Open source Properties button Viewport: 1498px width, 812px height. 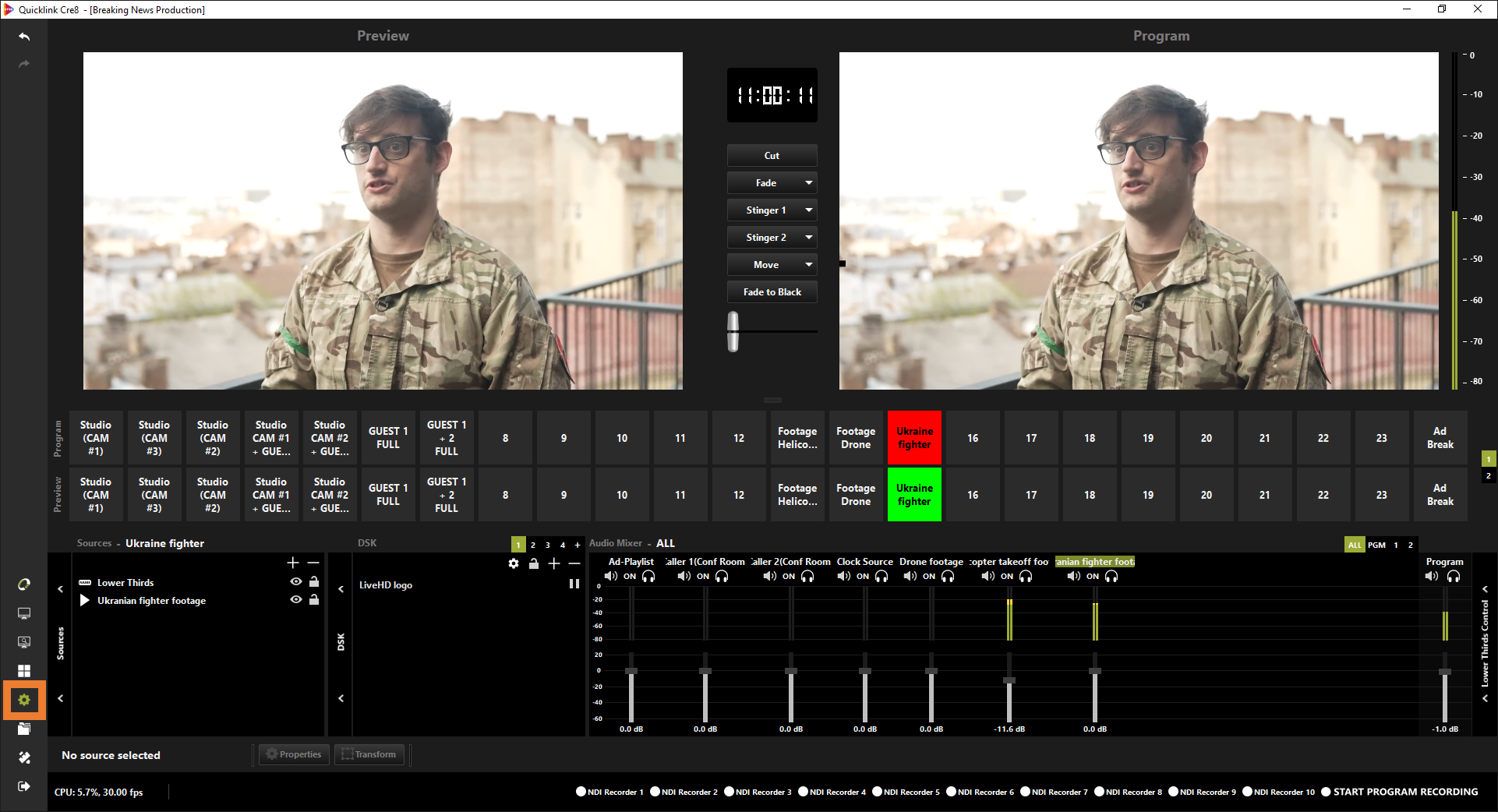tap(293, 754)
